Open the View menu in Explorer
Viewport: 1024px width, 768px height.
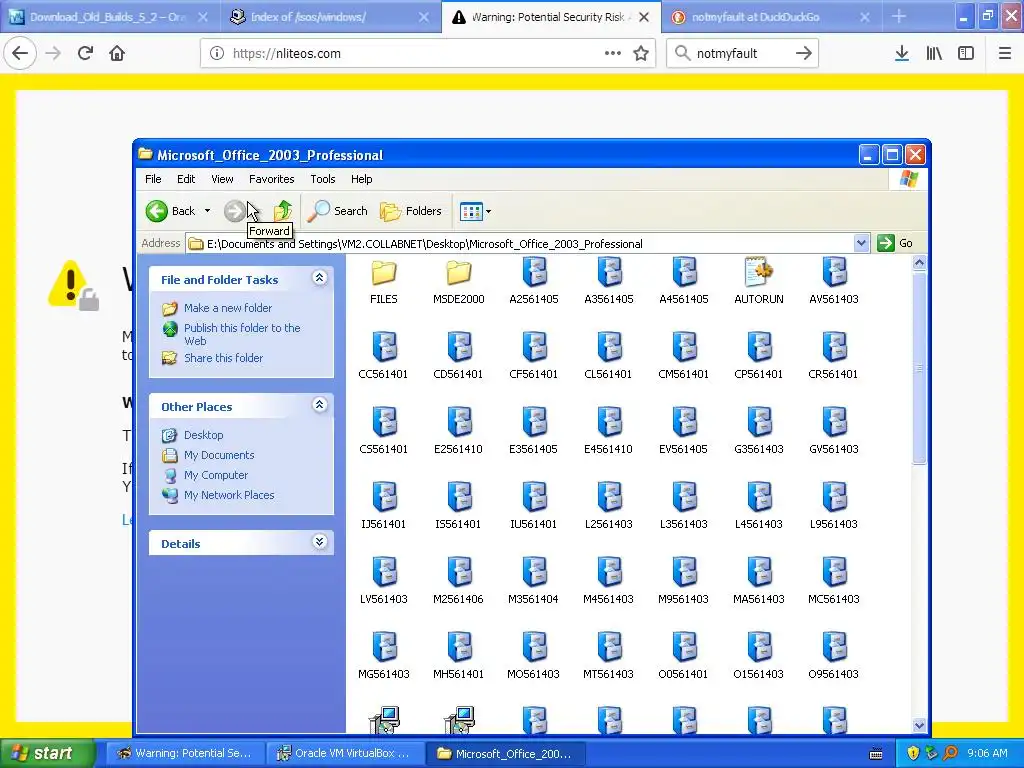[x=222, y=179]
